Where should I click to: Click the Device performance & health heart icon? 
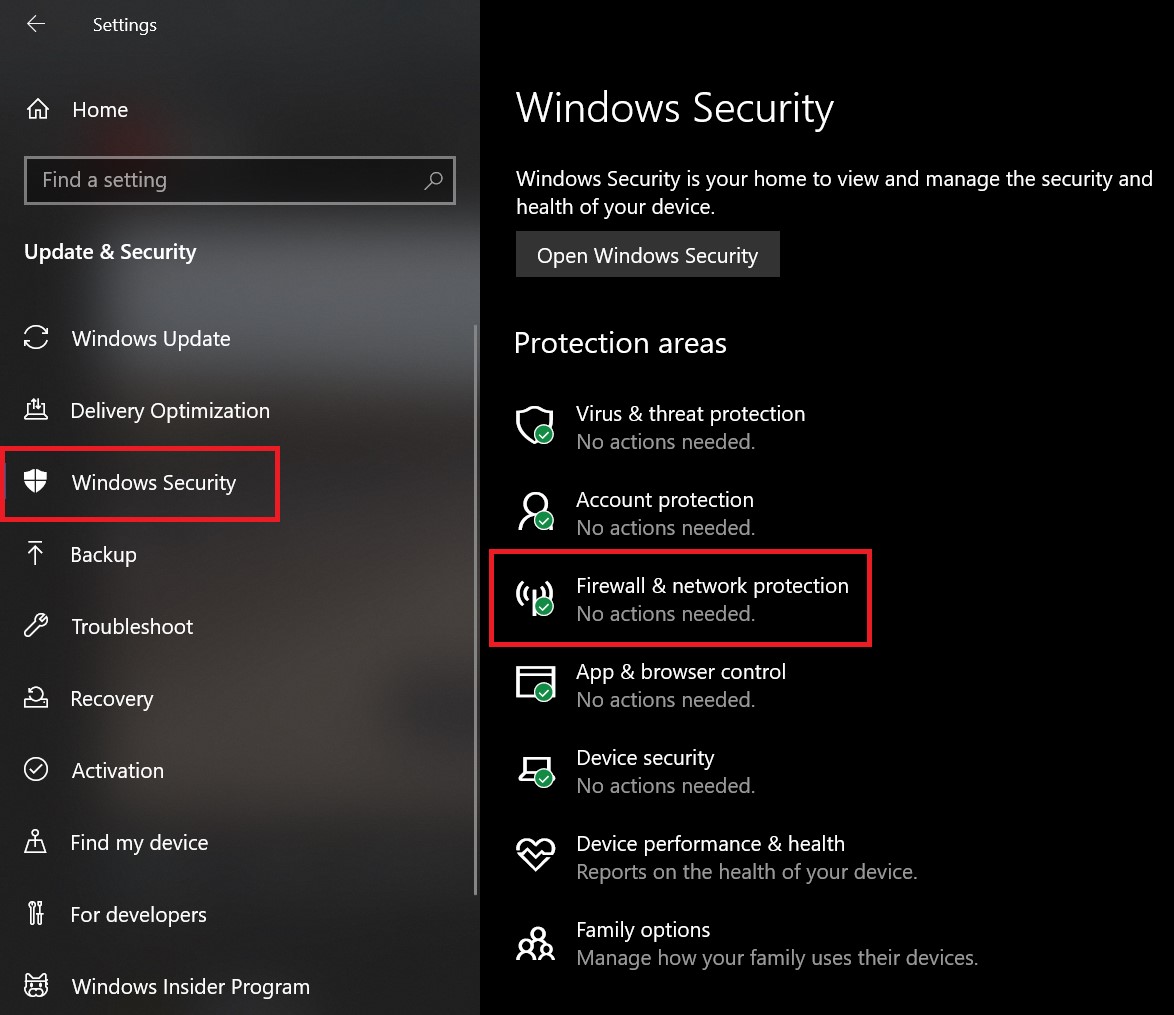(x=535, y=854)
